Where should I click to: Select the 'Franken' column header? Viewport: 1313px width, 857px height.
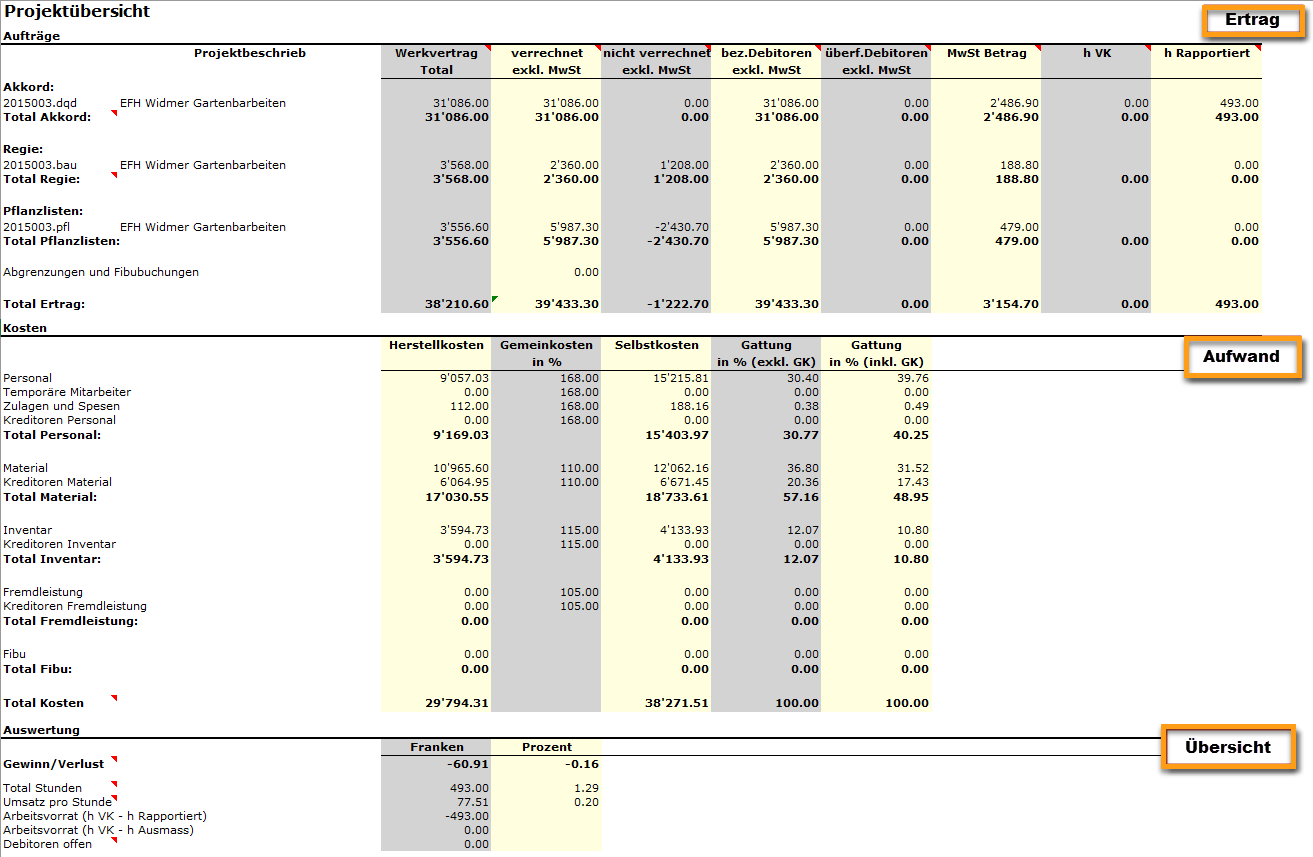coord(436,747)
